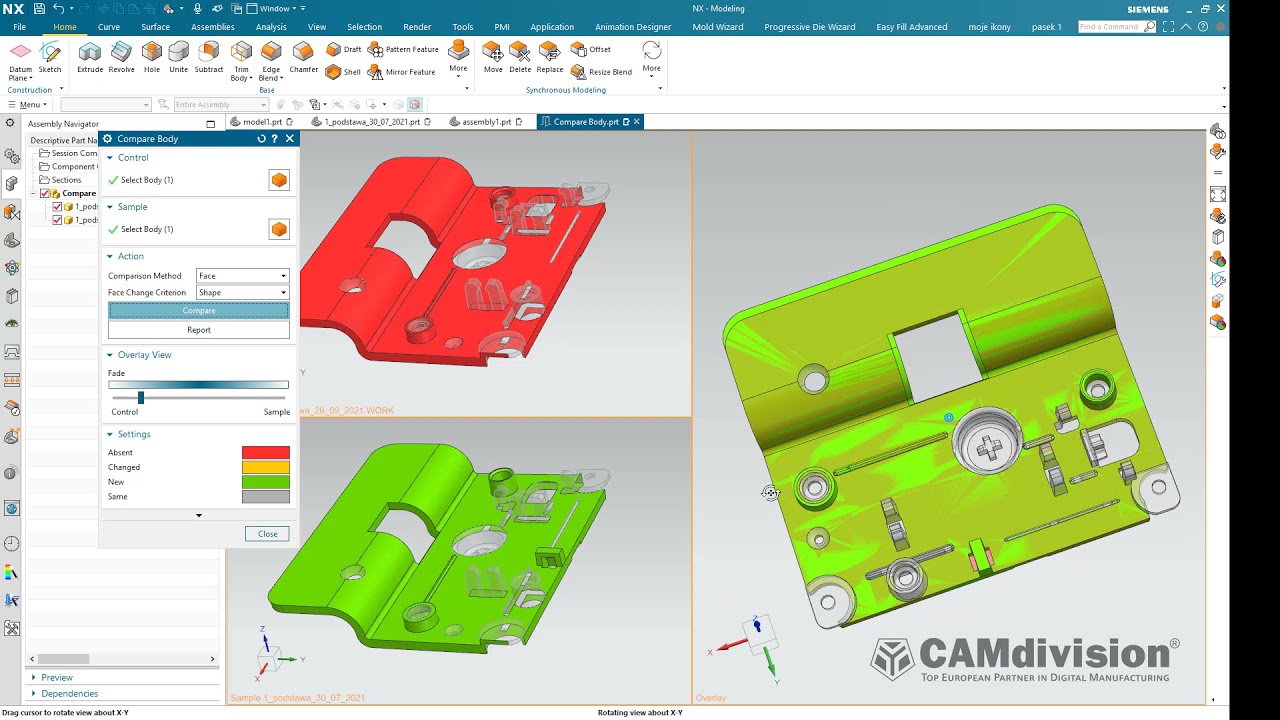Screen dimensions: 1280x720
Task: Click the Report button
Action: click(x=199, y=330)
